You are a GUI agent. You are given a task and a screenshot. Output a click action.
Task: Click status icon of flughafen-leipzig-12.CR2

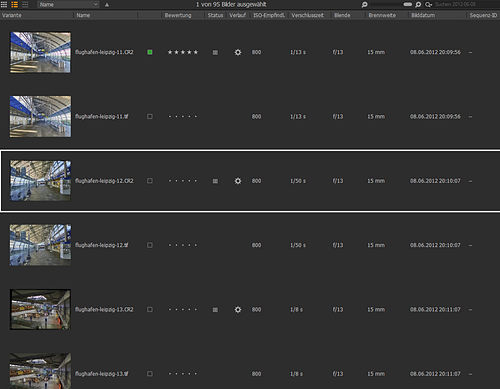pyautogui.click(x=215, y=181)
